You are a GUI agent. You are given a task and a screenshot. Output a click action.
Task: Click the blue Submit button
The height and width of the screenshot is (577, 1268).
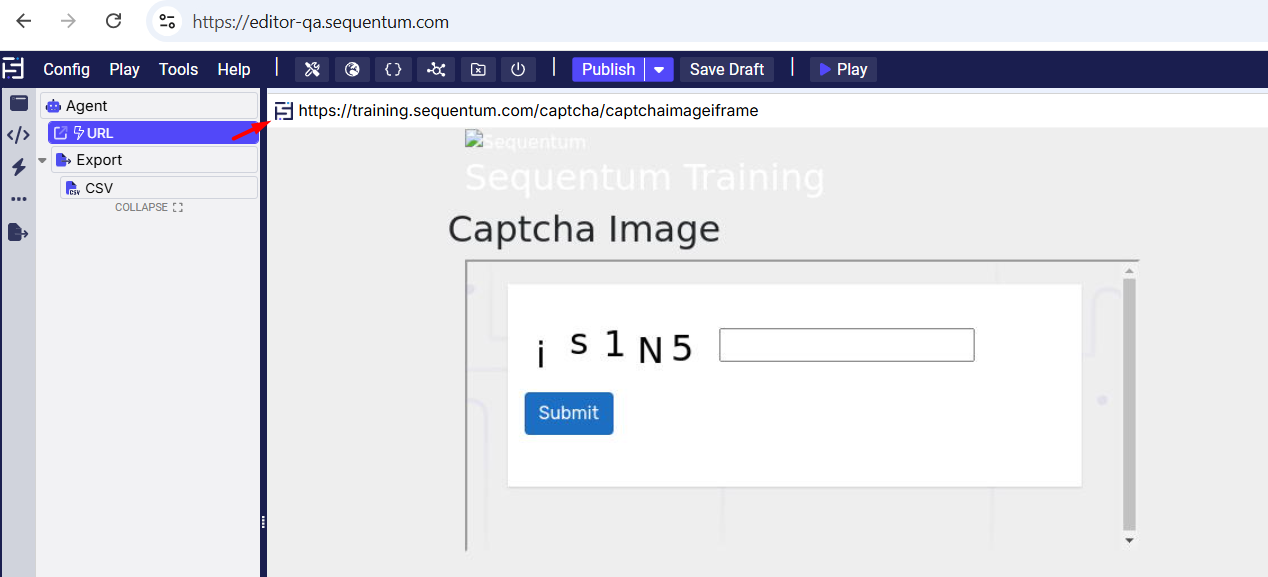[569, 413]
